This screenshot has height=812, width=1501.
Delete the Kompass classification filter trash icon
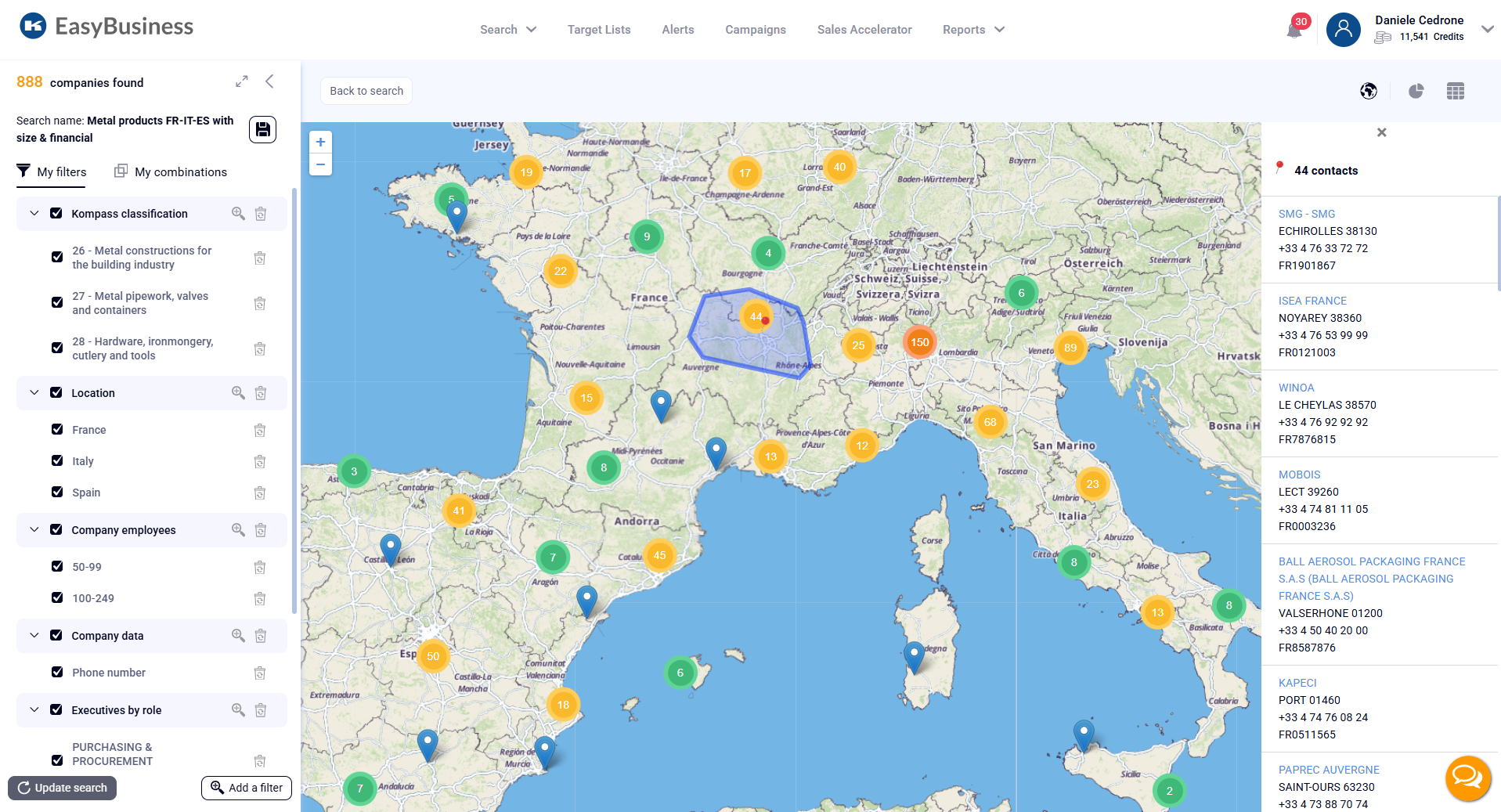click(261, 214)
